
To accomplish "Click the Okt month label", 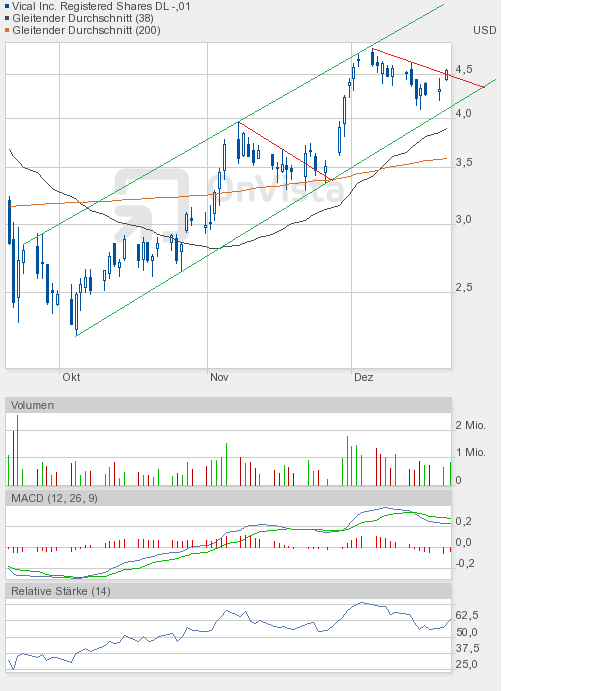I will tap(71, 377).
